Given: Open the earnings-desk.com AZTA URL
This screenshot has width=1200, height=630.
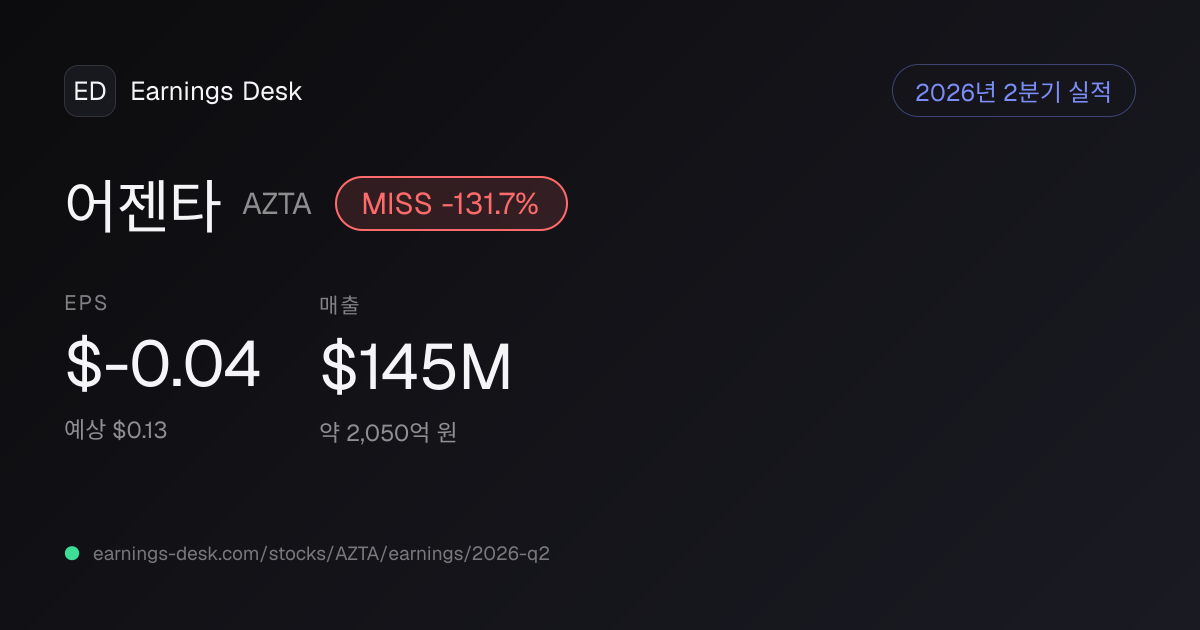Looking at the screenshot, I should tap(321, 553).
